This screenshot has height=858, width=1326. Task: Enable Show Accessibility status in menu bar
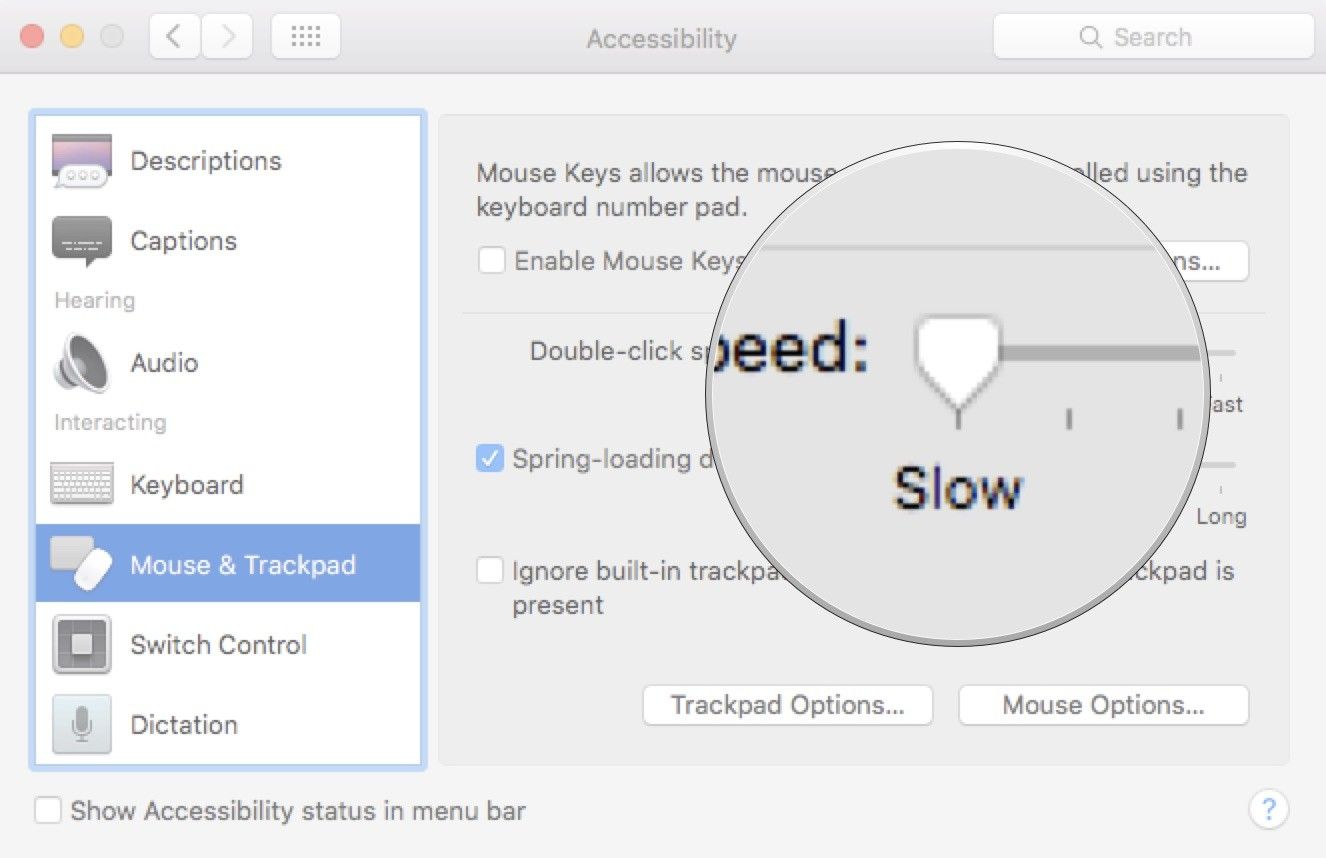pyautogui.click(x=48, y=810)
